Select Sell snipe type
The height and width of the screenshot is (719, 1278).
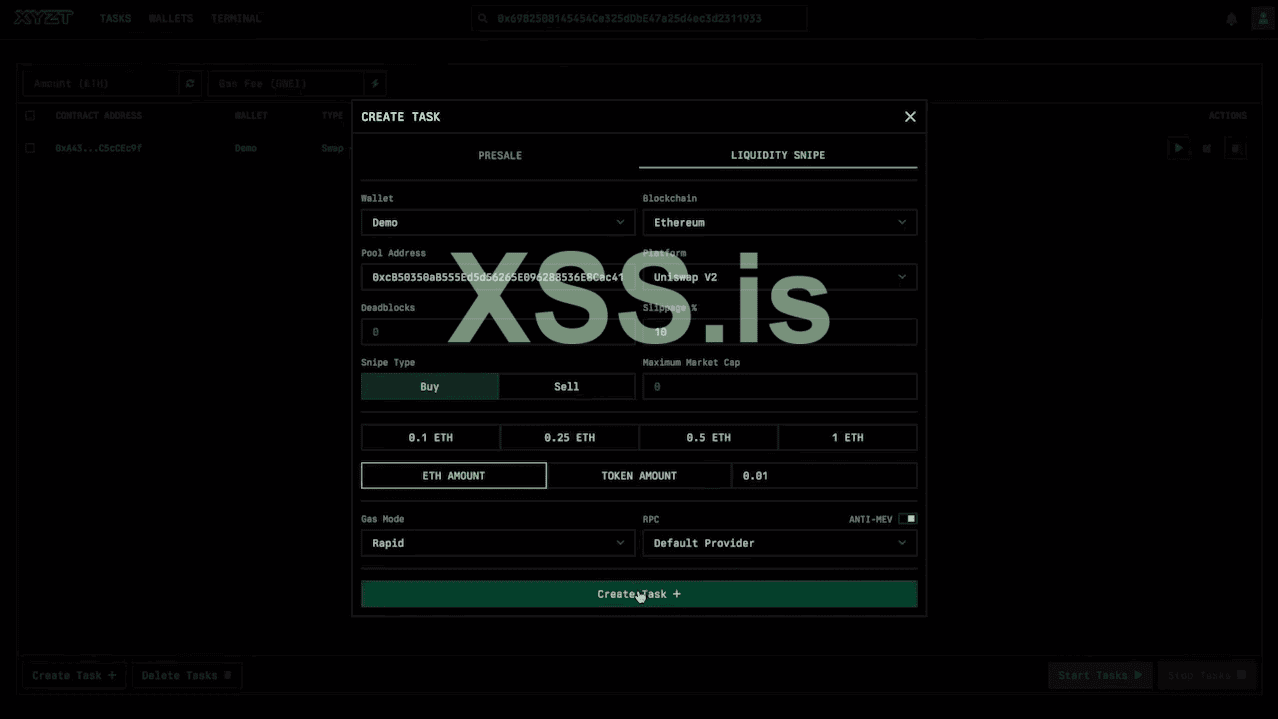[567, 387]
